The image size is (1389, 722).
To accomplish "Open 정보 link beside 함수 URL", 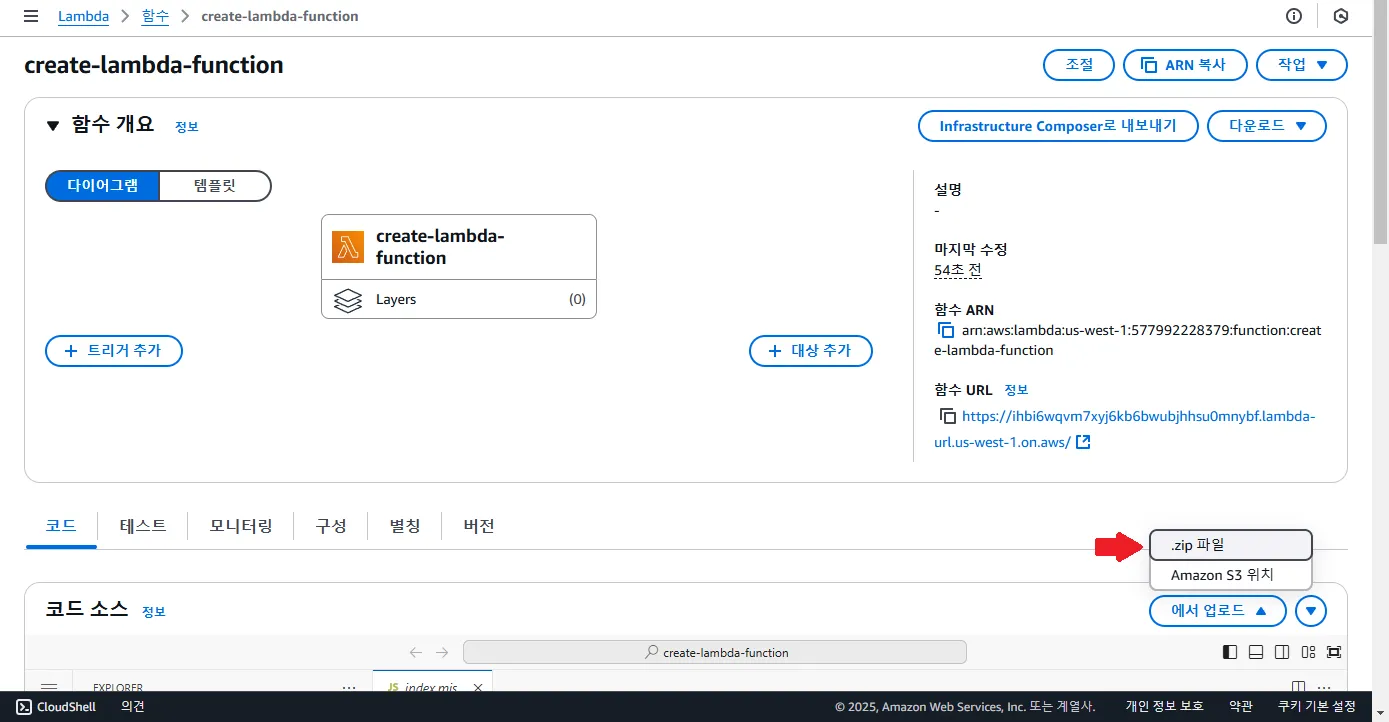I will (1016, 390).
